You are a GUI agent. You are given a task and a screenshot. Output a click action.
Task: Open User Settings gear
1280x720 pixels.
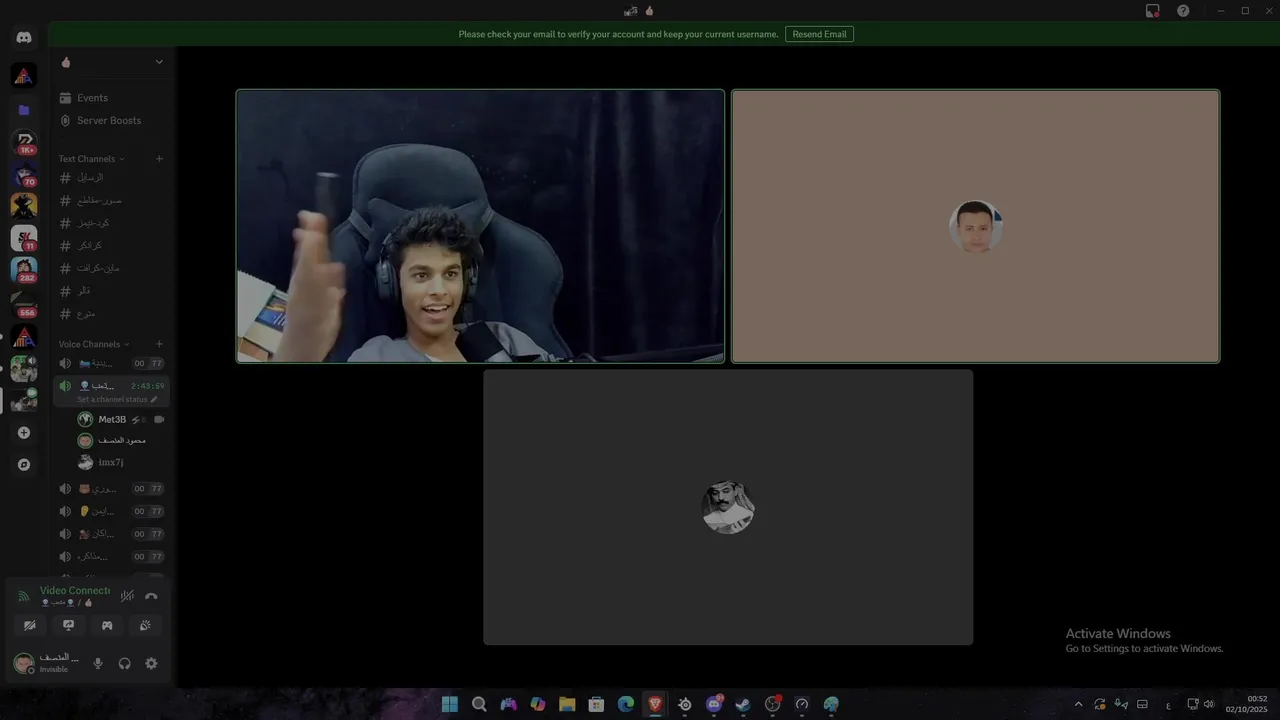coord(151,663)
